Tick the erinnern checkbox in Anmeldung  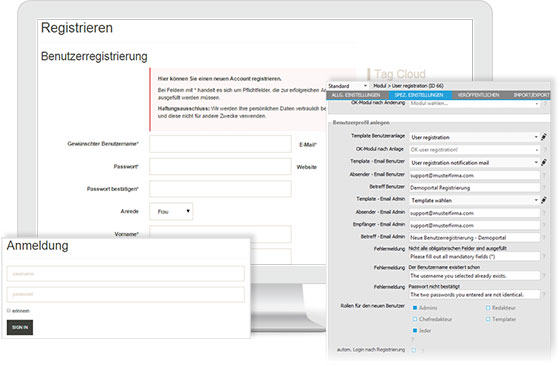(x=9, y=311)
